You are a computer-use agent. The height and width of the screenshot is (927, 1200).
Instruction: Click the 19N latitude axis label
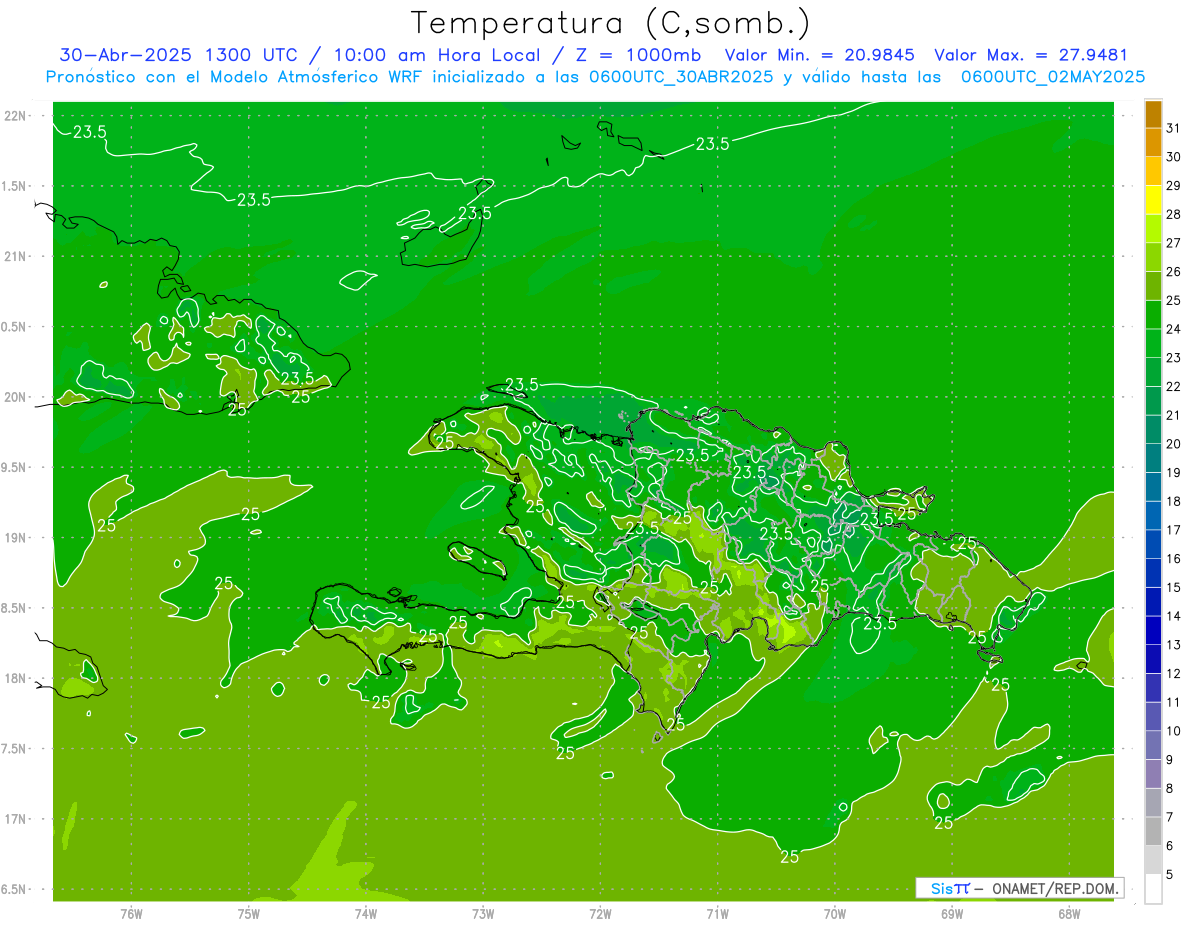pos(15,537)
